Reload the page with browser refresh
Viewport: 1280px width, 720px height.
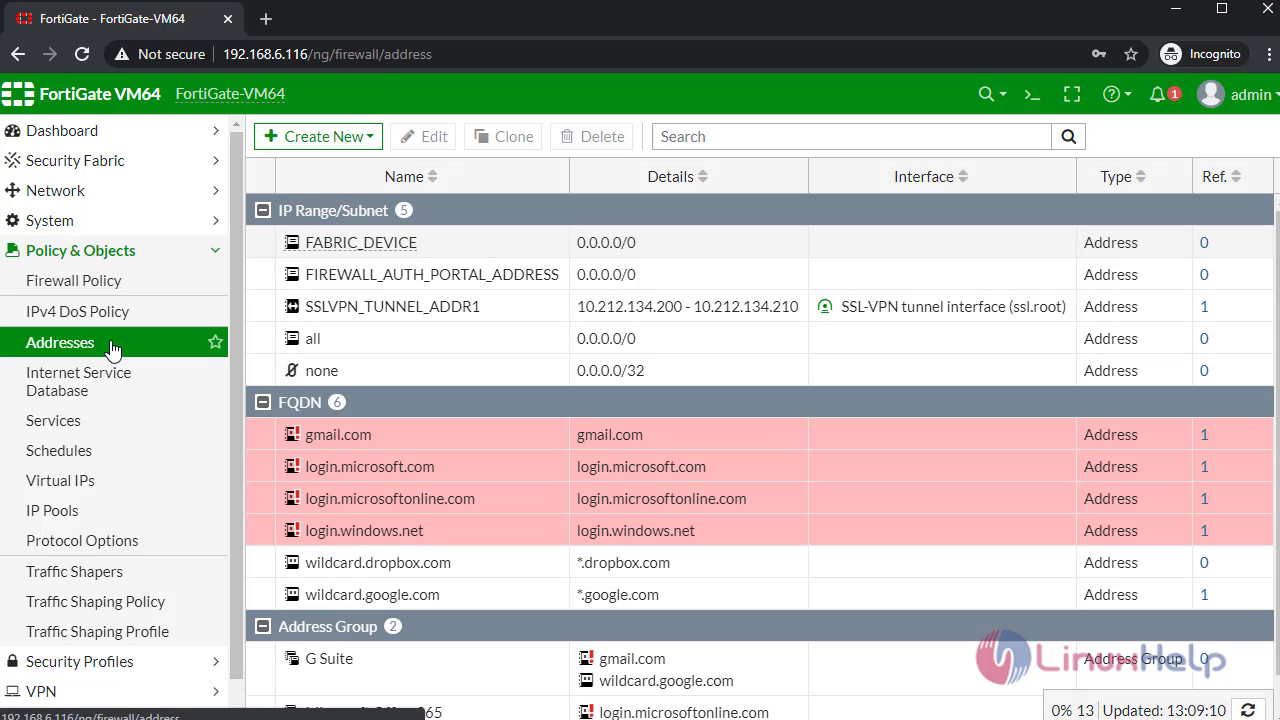[82, 54]
